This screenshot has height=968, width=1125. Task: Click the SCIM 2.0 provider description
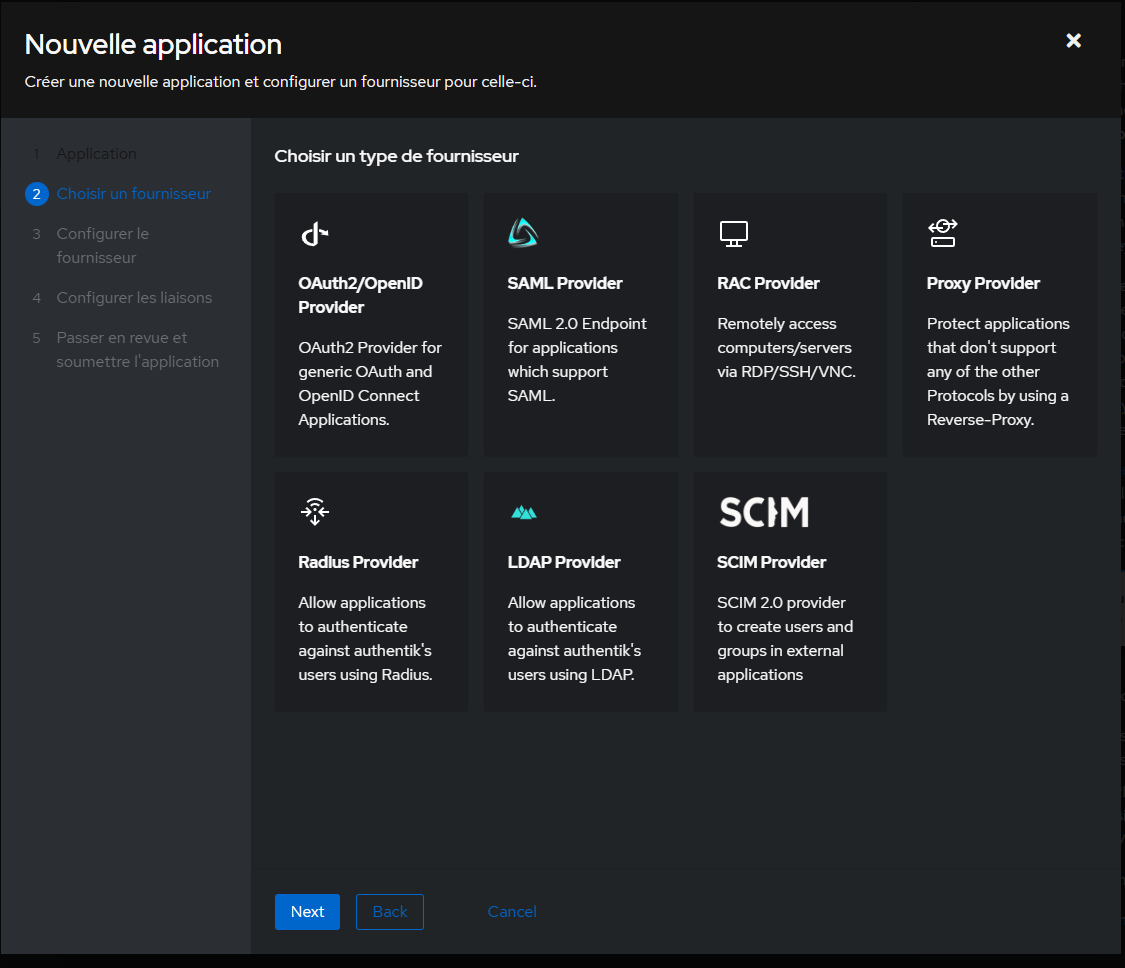pos(785,639)
